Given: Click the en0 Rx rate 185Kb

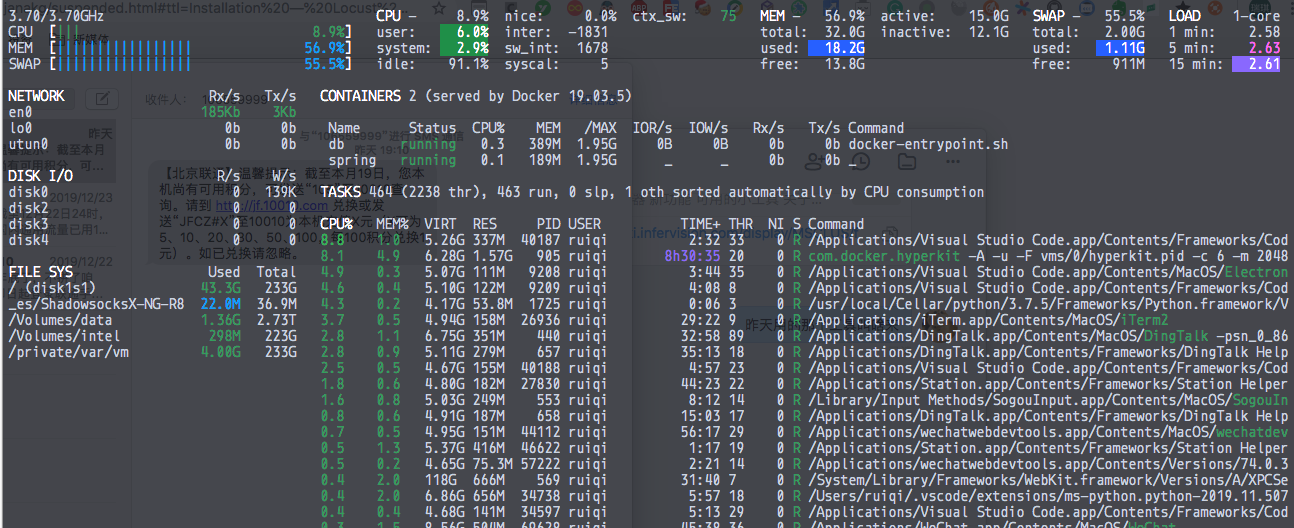Looking at the screenshot, I should (x=220, y=112).
